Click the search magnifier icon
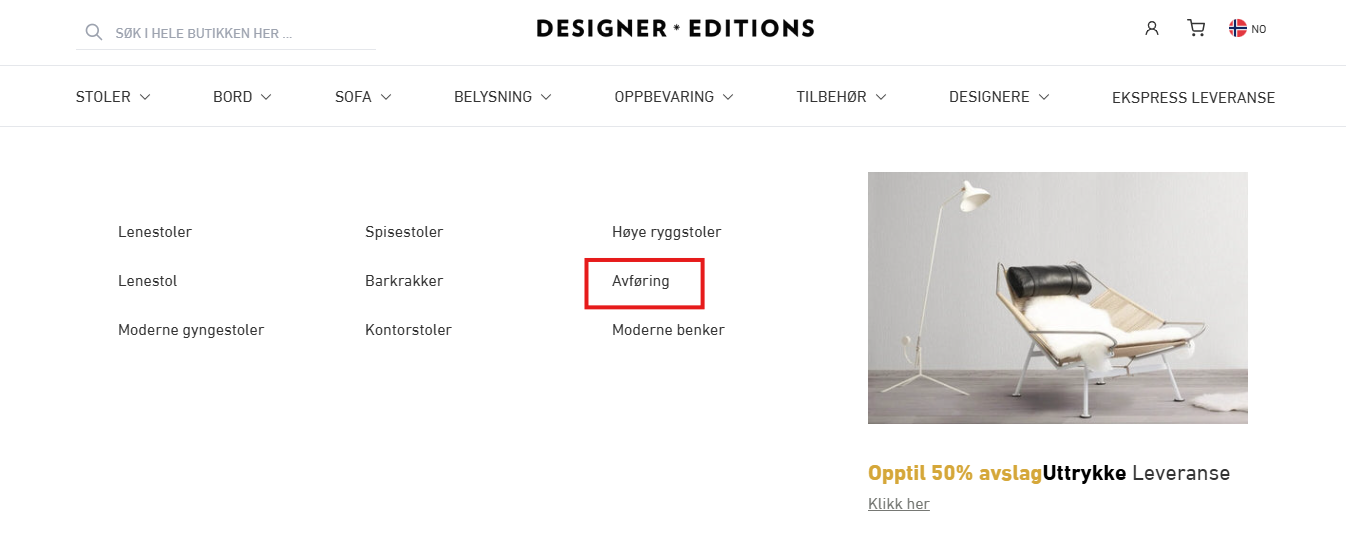 [94, 32]
